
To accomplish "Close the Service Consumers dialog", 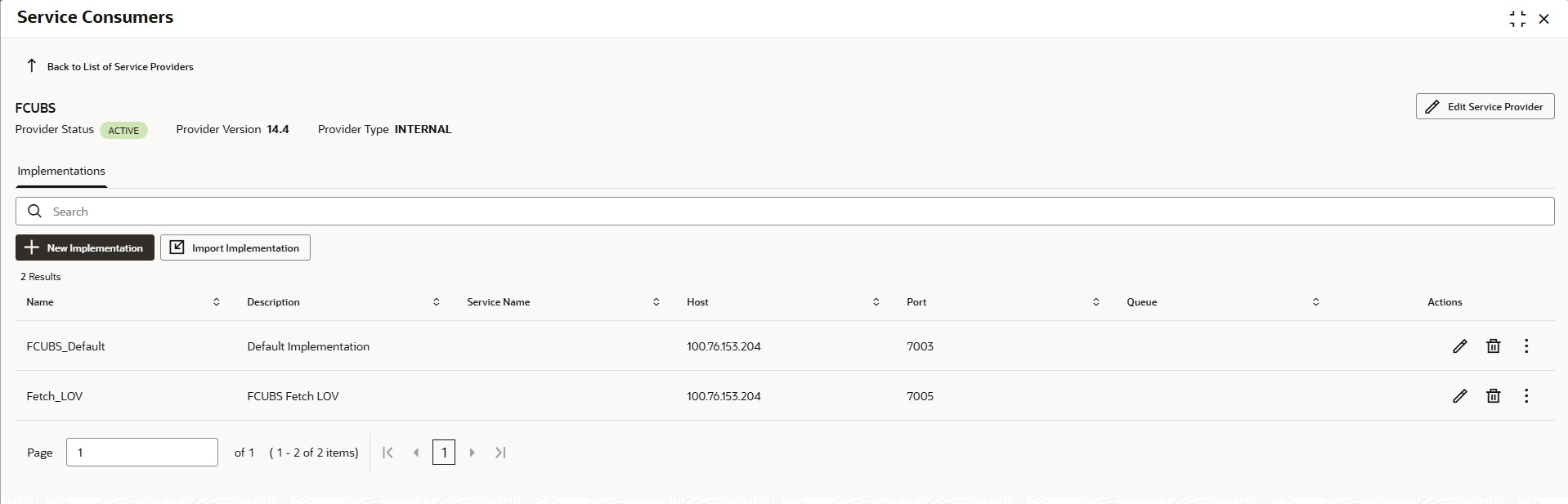I will (1543, 19).
